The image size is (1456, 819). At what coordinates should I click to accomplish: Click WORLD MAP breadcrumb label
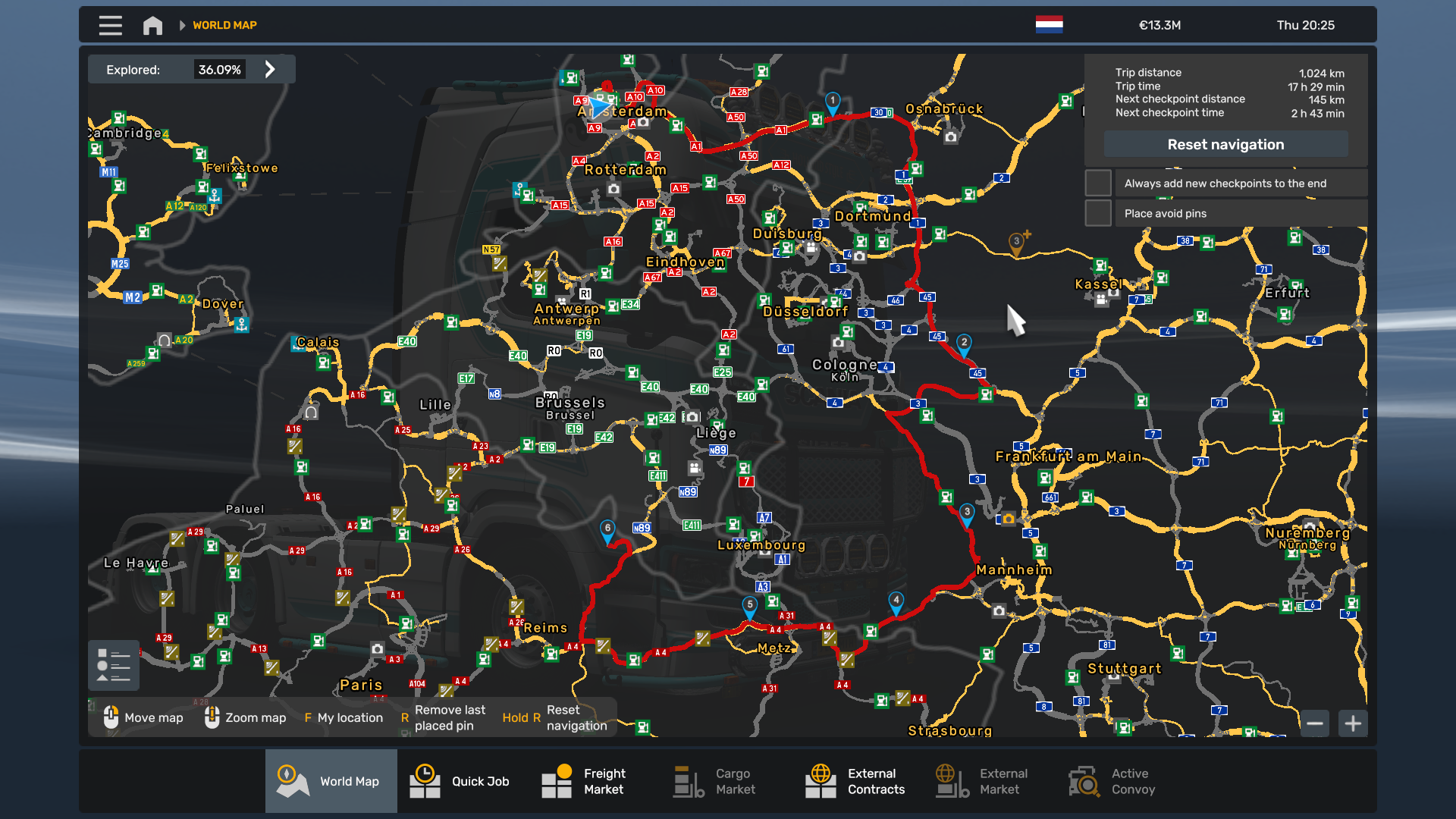click(224, 25)
